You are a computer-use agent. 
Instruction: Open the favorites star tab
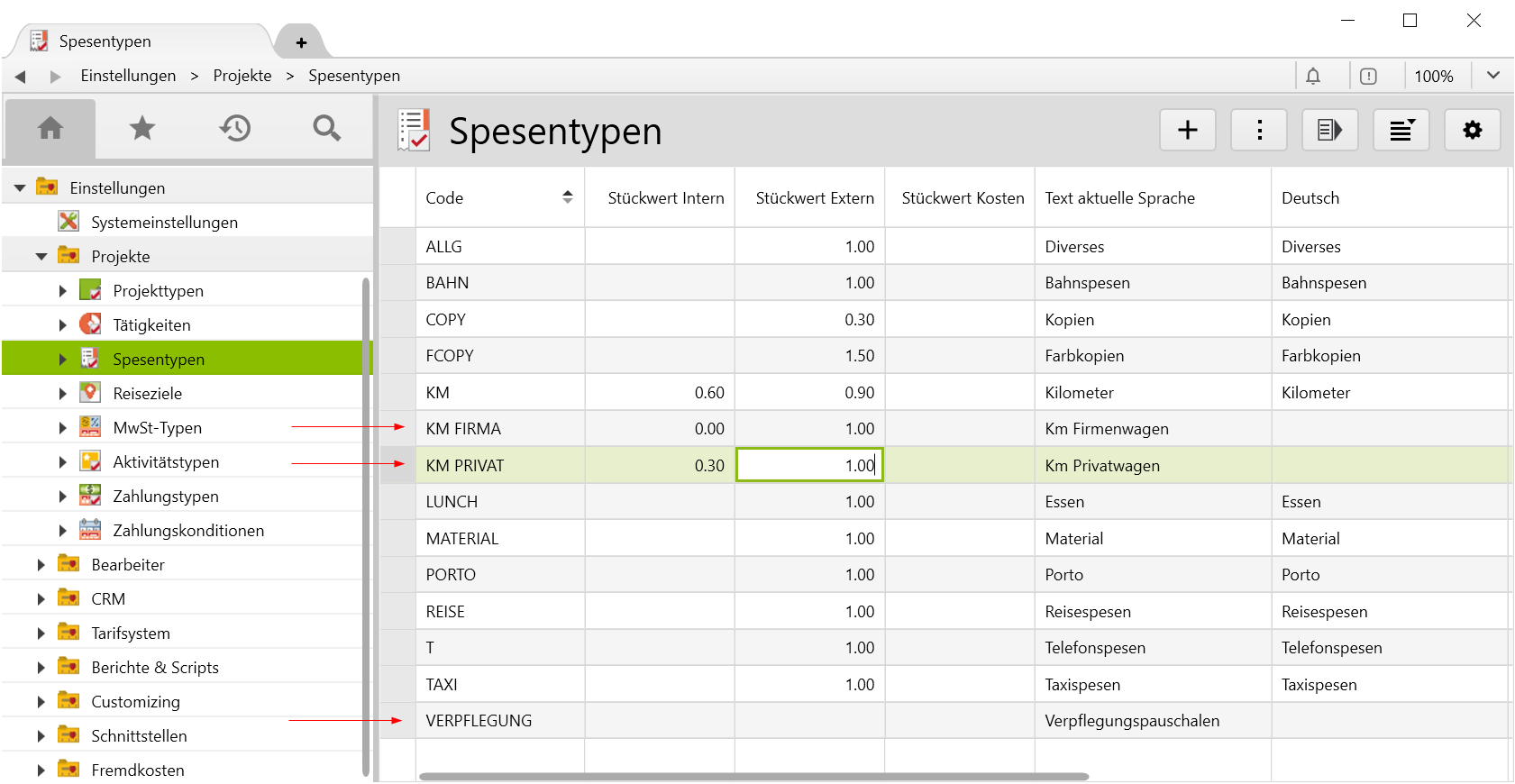click(142, 129)
